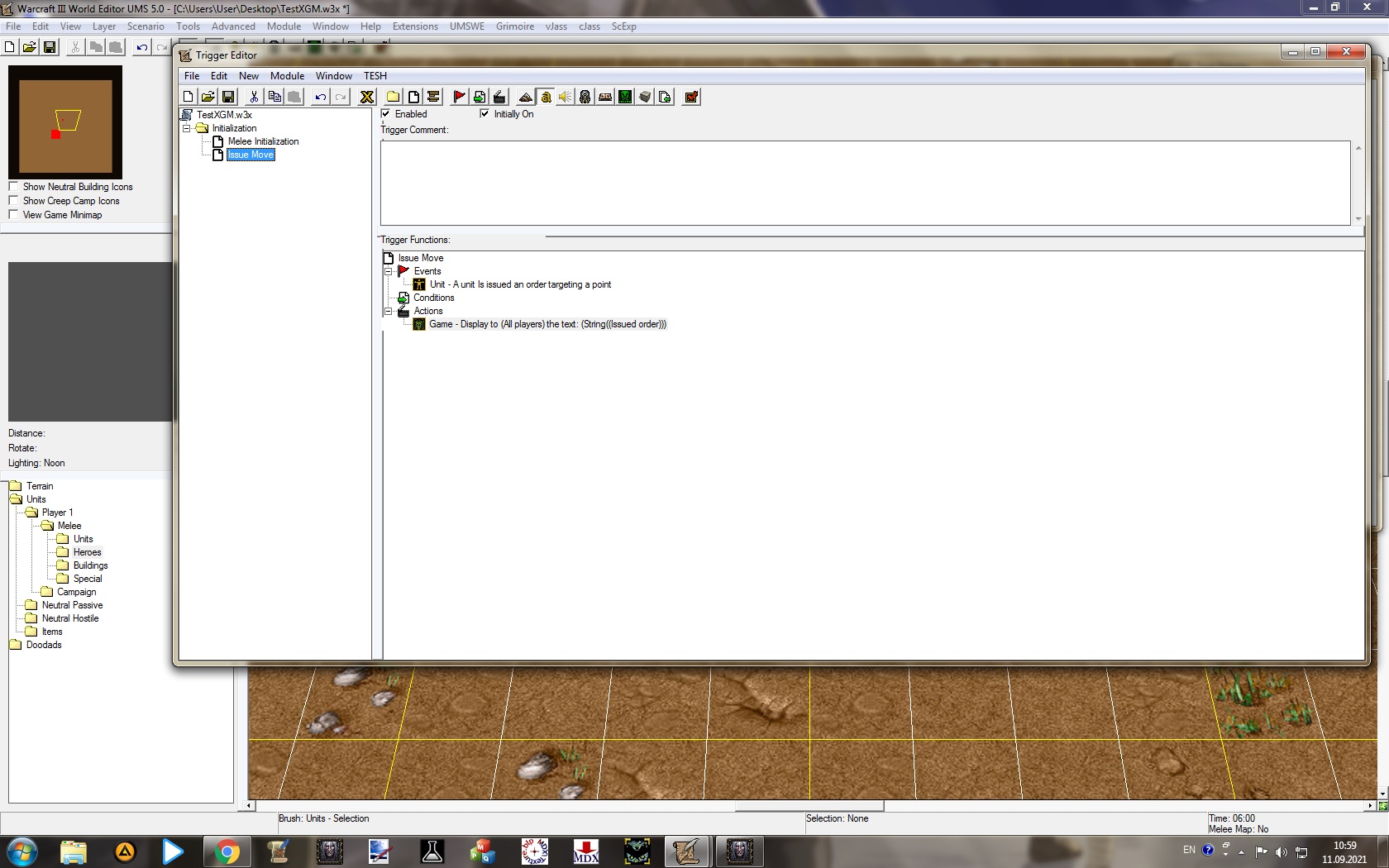Enable Show Creep Camp Icons checkbox
This screenshot has width=1389, height=868.
[x=13, y=201]
